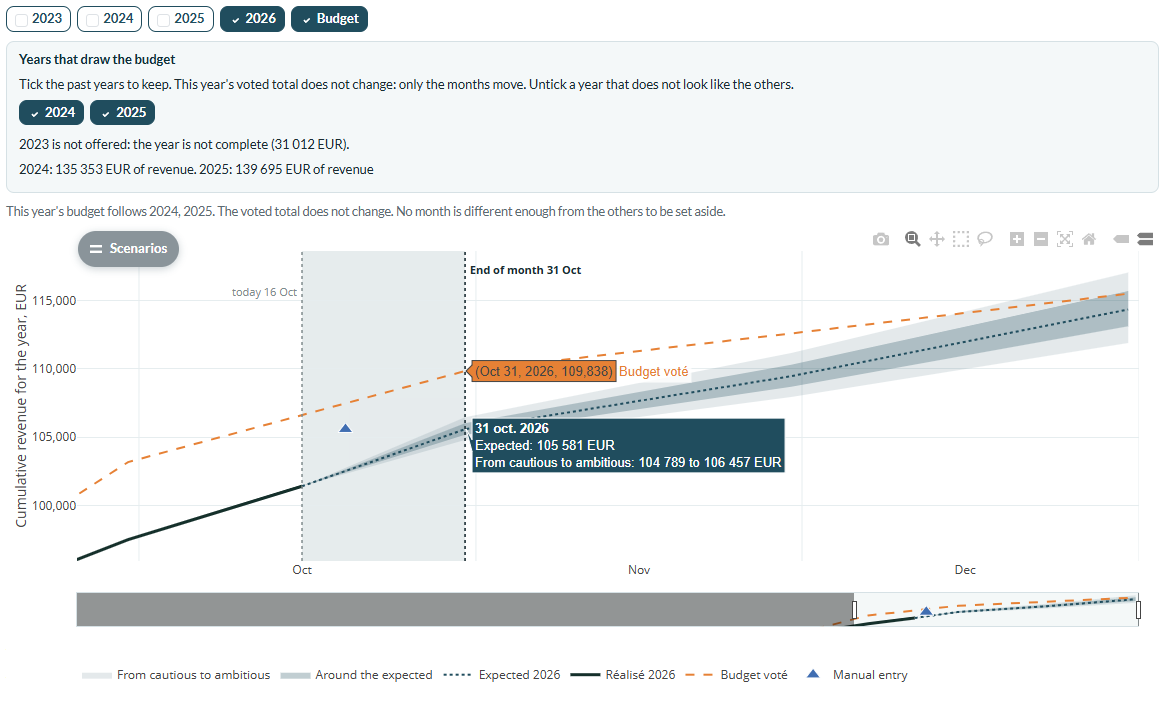Click the 'Tick the past years to keep' instruction
Screen dimensions: 1169x702
(406, 85)
